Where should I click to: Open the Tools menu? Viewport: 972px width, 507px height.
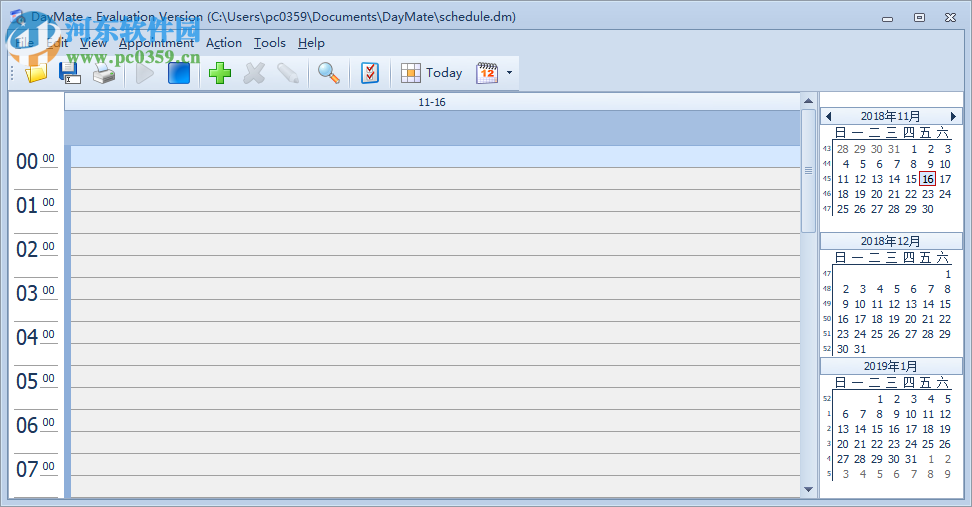coord(270,43)
